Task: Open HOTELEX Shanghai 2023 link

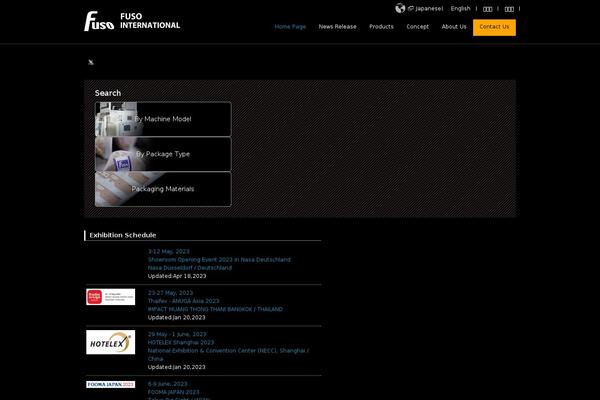Action: (181, 342)
